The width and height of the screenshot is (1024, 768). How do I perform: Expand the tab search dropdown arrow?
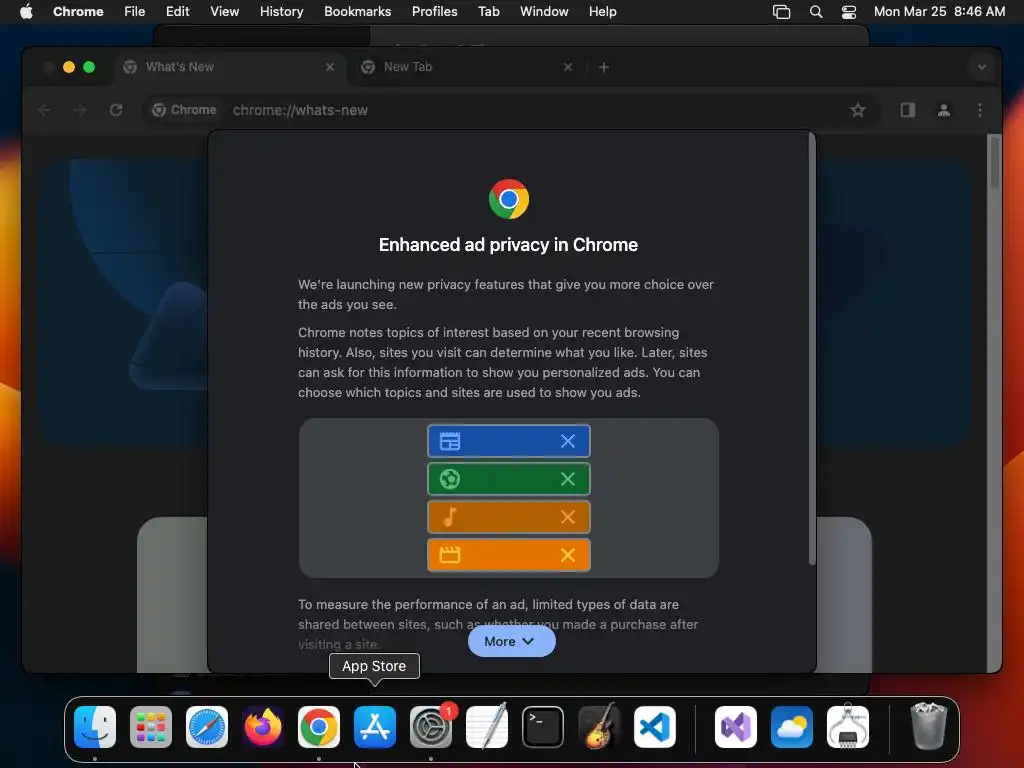982,67
